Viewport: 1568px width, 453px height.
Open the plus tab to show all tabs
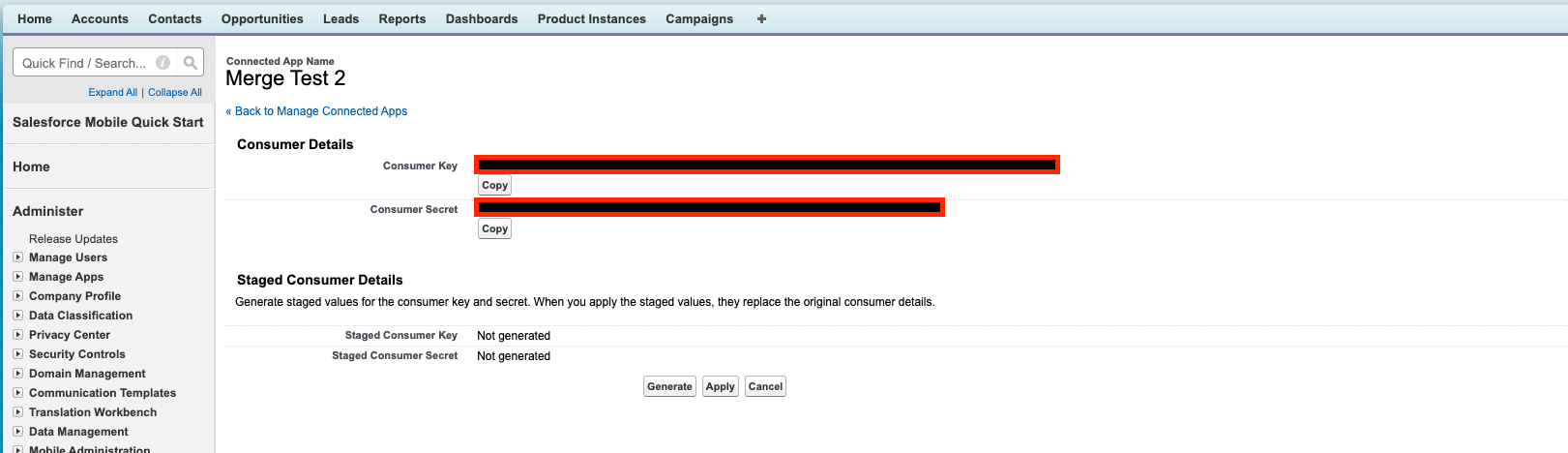point(761,18)
